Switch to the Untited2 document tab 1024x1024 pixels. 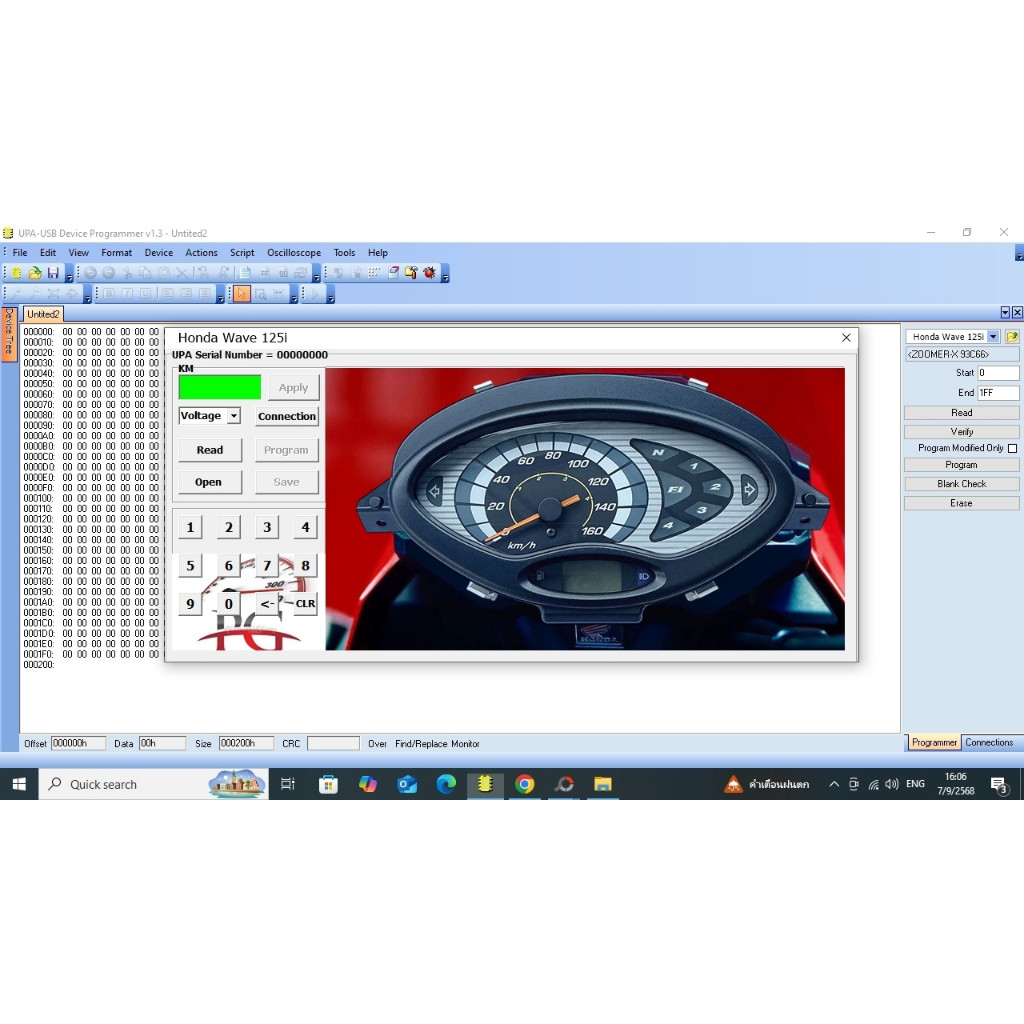pyautogui.click(x=43, y=314)
